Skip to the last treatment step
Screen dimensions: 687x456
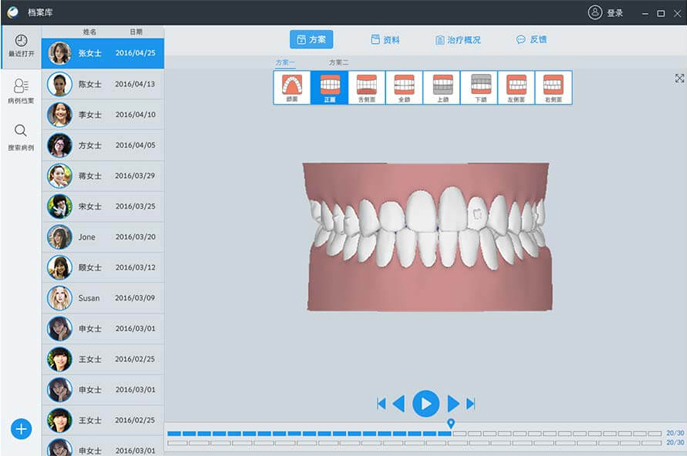(x=471, y=403)
